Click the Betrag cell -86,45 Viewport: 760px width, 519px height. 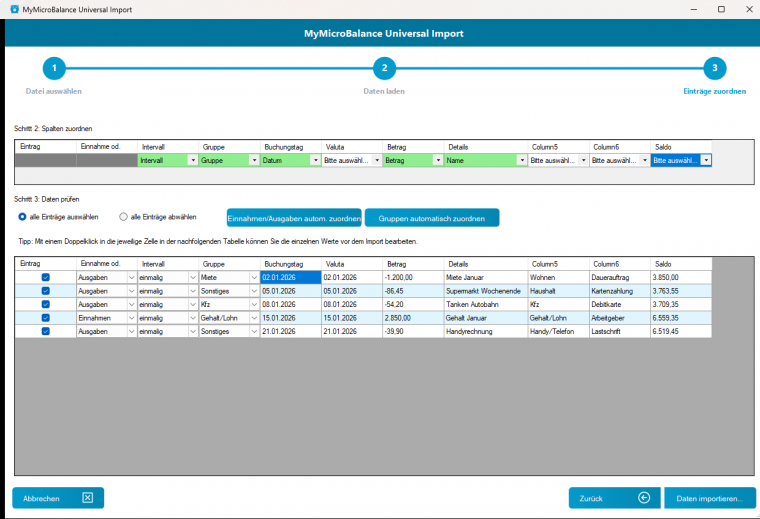pos(413,291)
